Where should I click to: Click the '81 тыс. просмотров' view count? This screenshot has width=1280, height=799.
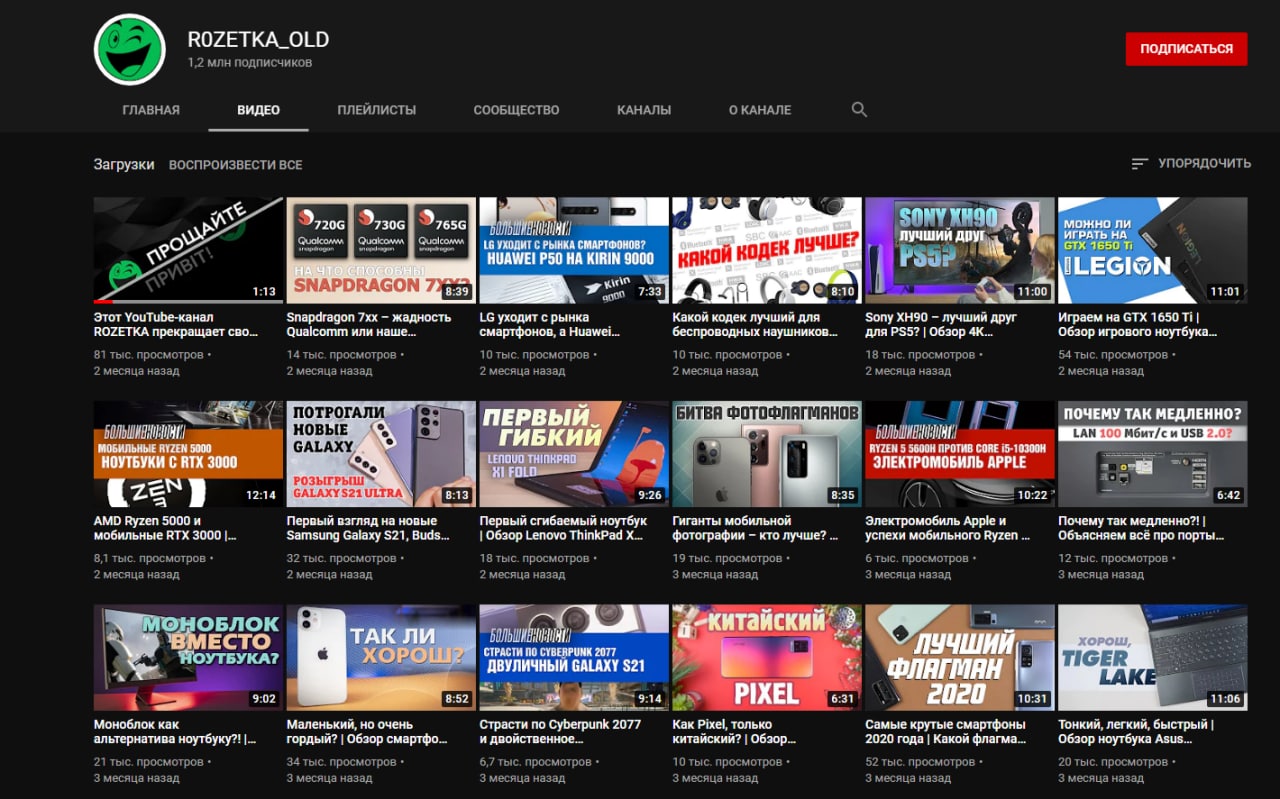148,355
